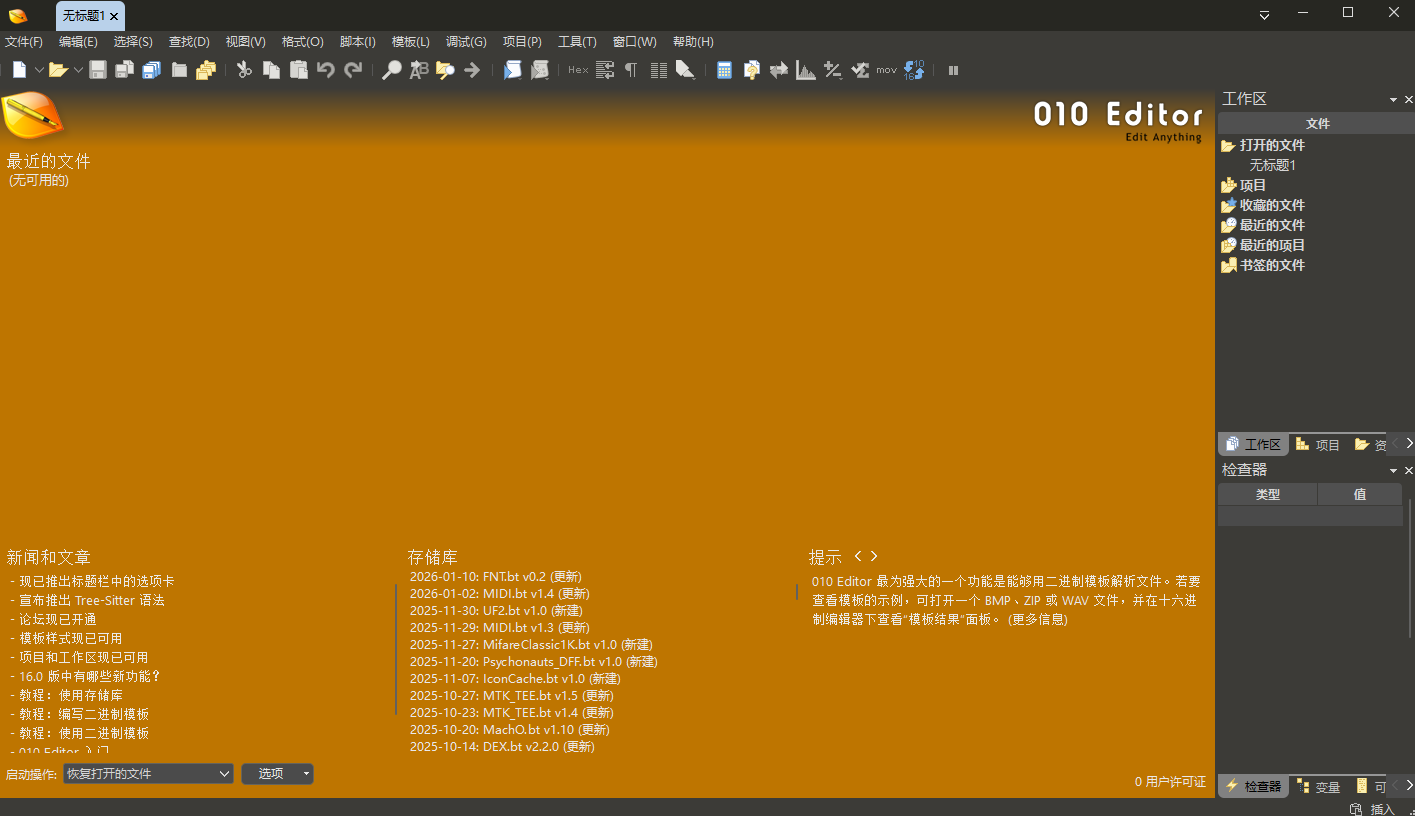Toggle Hex editing mode
Viewport: 1415px width, 816px height.
[x=578, y=70]
